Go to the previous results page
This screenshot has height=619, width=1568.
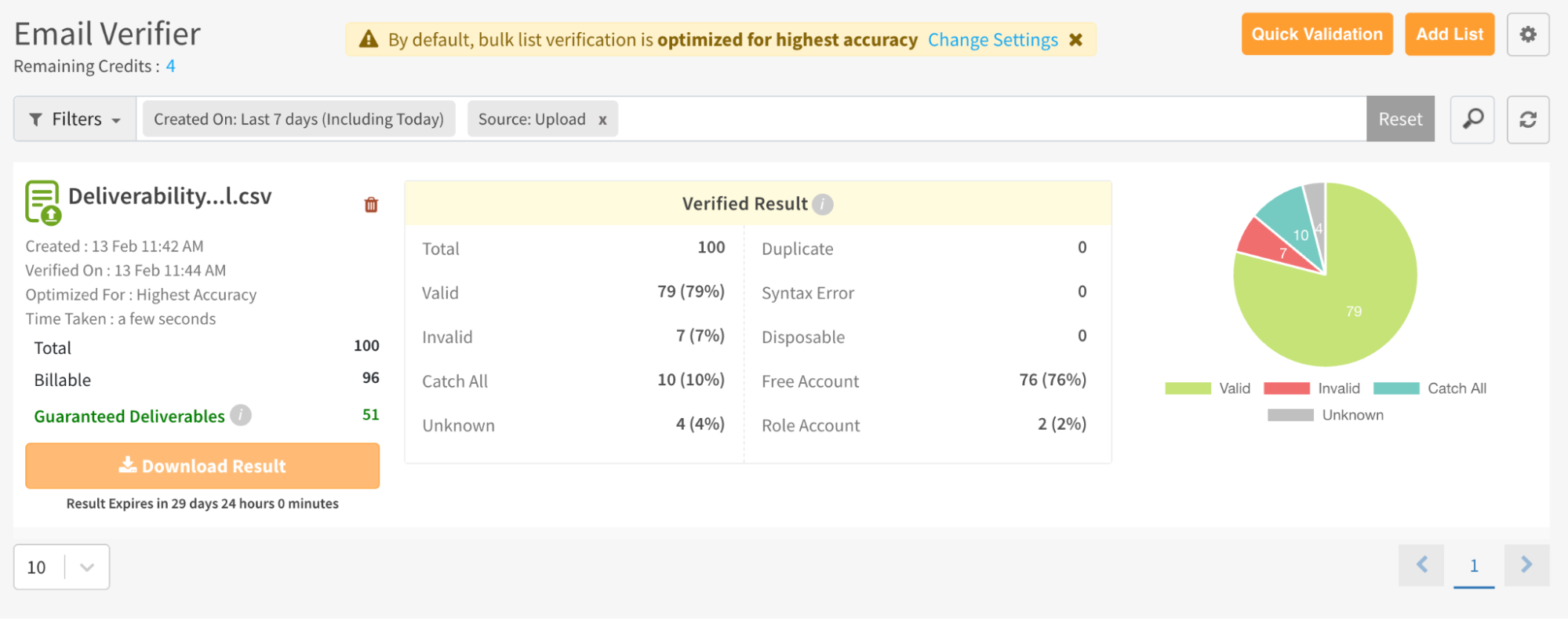[x=1421, y=565]
